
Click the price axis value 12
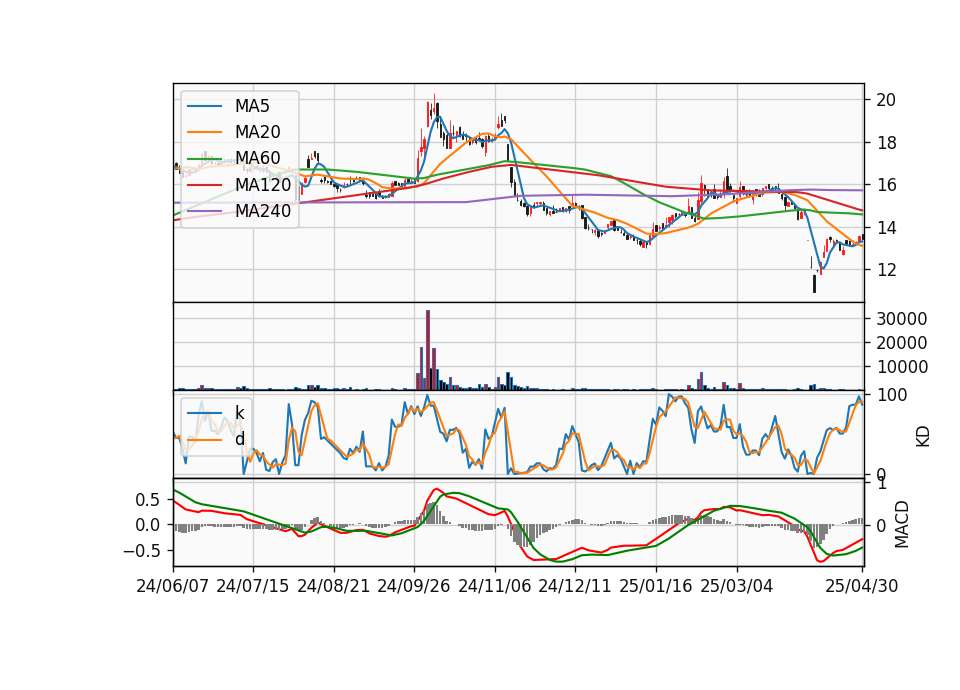click(886, 270)
